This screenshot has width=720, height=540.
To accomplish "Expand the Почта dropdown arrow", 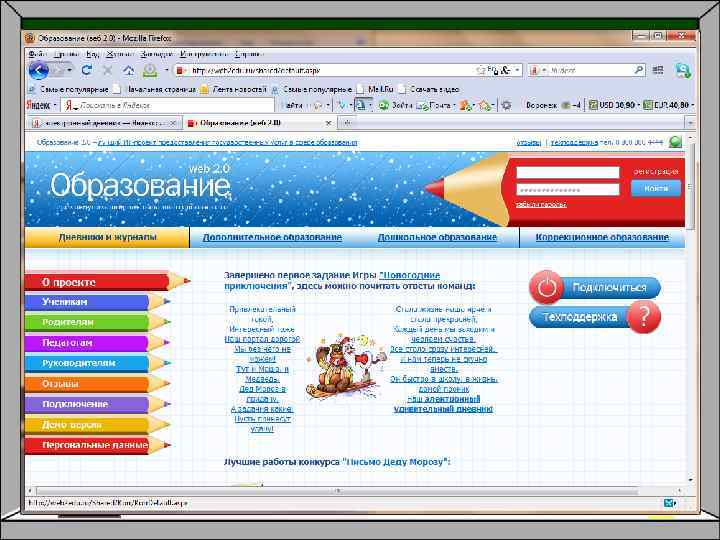I will point(454,106).
